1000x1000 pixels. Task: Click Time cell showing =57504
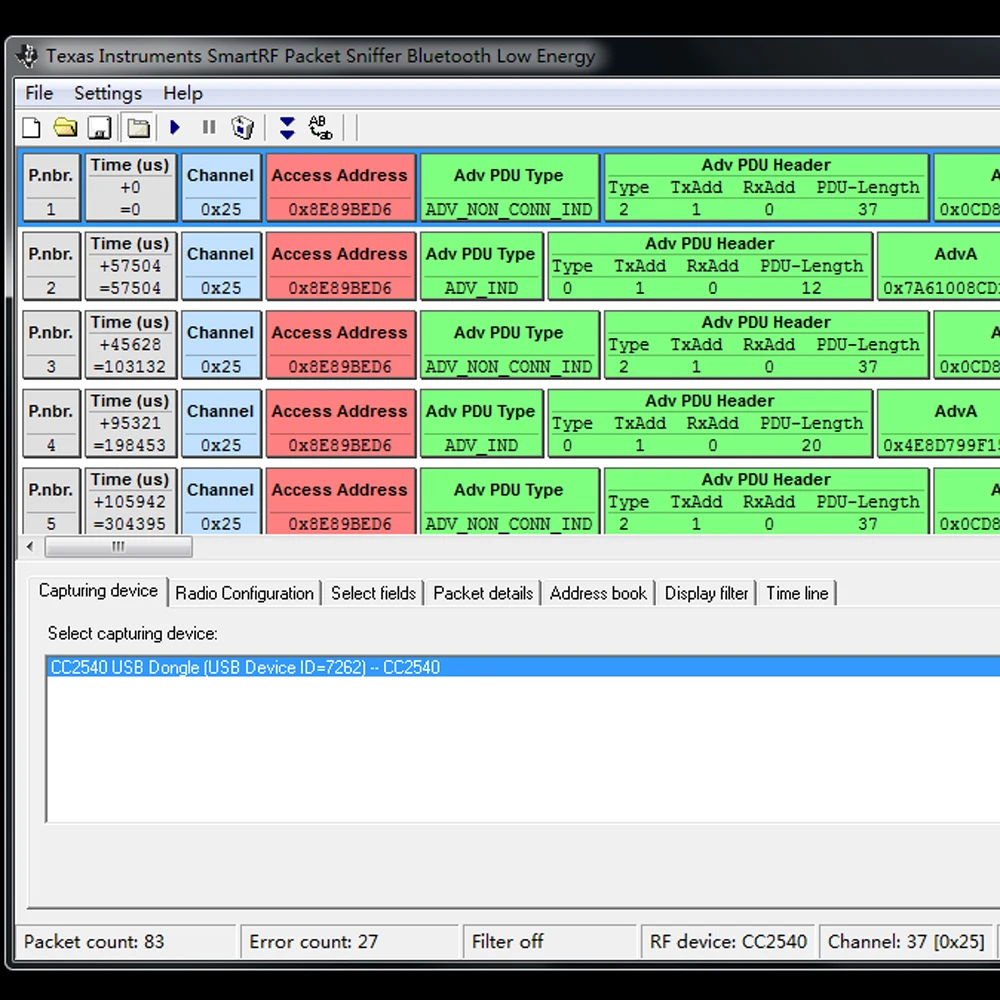(130, 265)
